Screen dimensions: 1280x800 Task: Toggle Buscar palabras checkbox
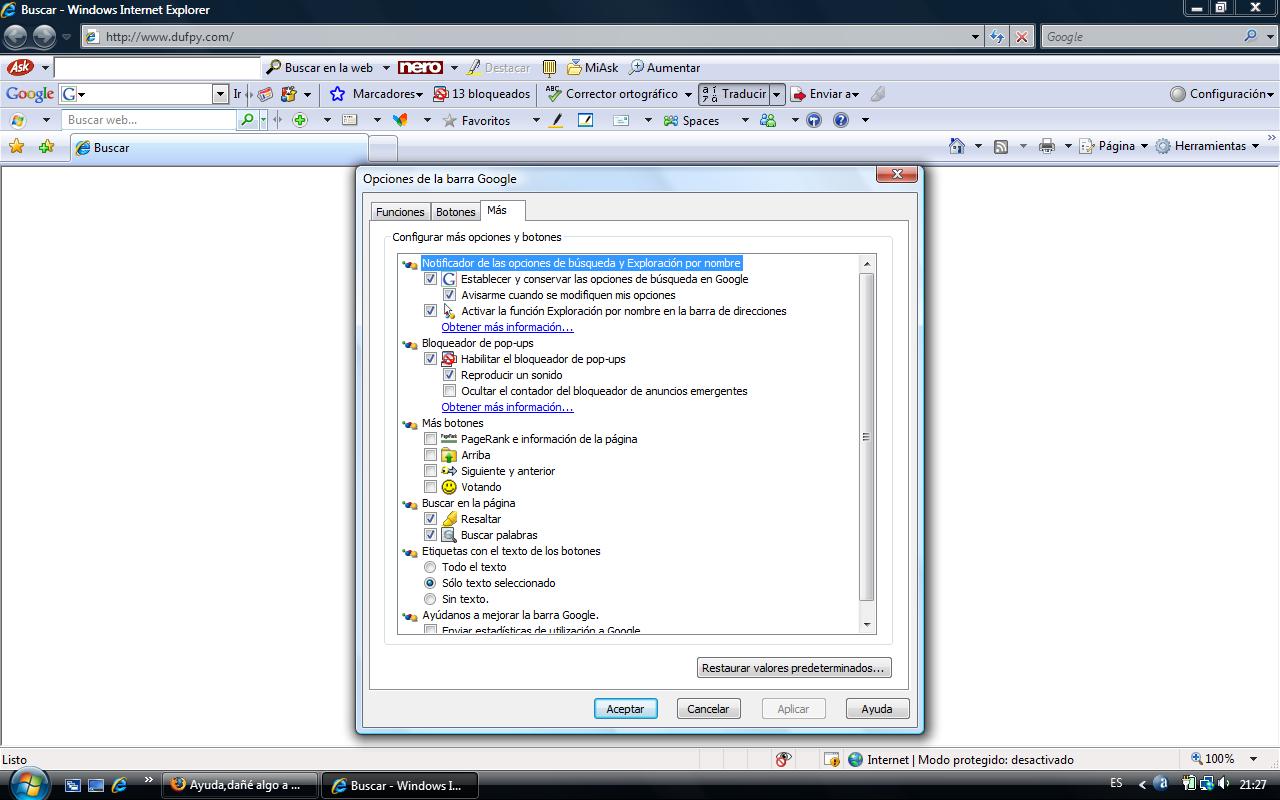click(431, 535)
